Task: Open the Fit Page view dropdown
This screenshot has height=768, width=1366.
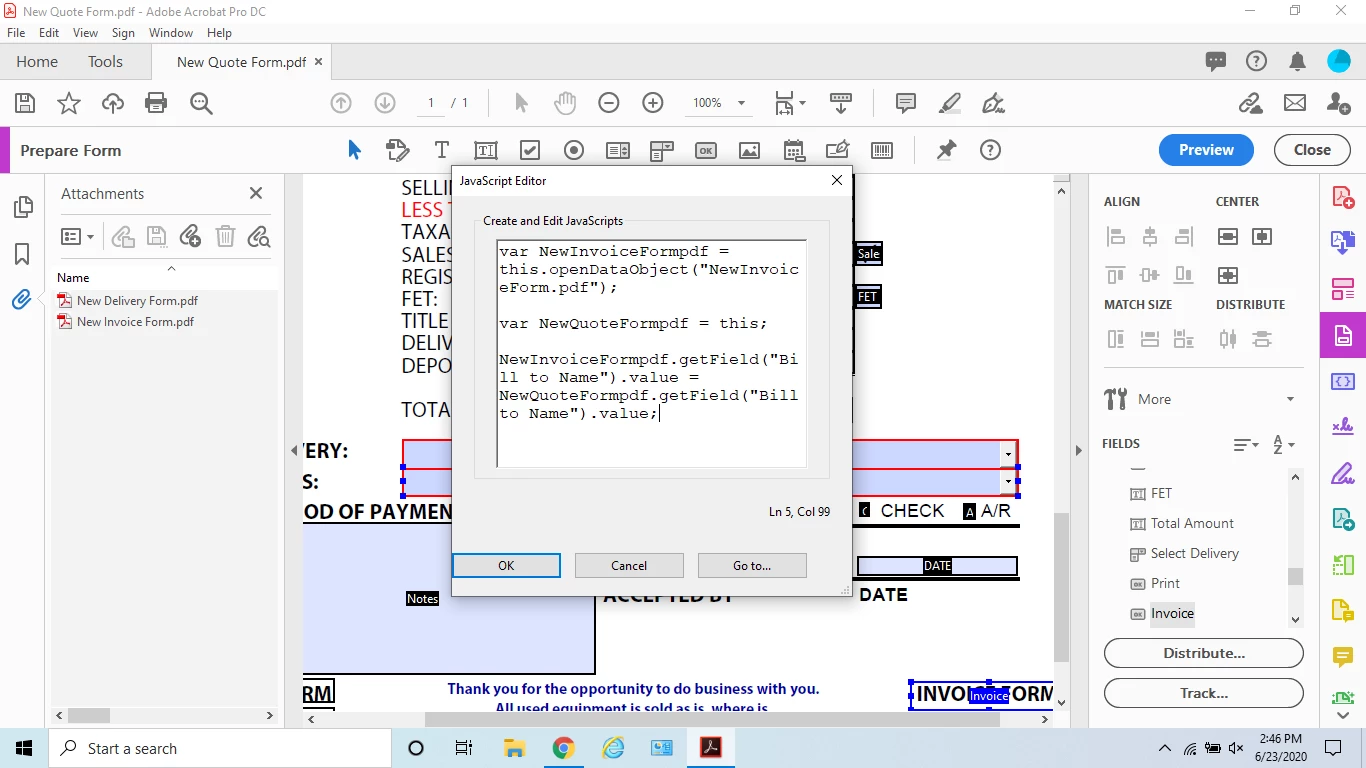Action: (790, 103)
